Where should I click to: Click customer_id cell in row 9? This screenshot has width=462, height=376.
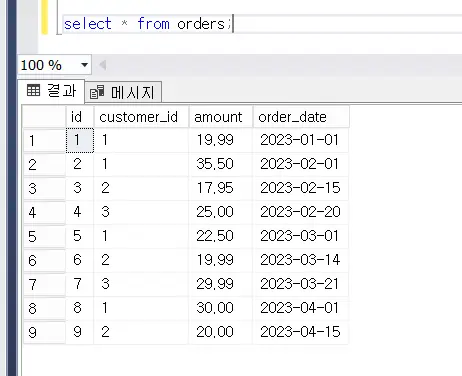coord(141,332)
